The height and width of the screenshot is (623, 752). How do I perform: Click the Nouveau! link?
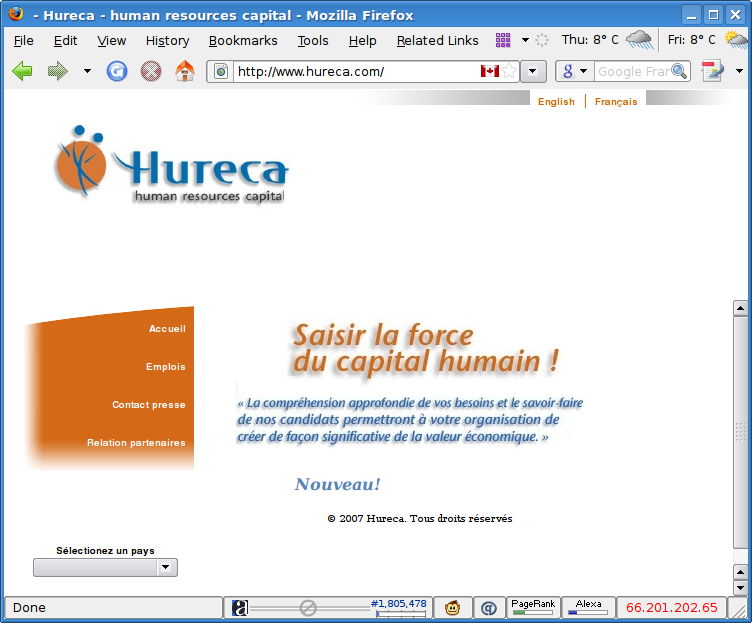(338, 484)
